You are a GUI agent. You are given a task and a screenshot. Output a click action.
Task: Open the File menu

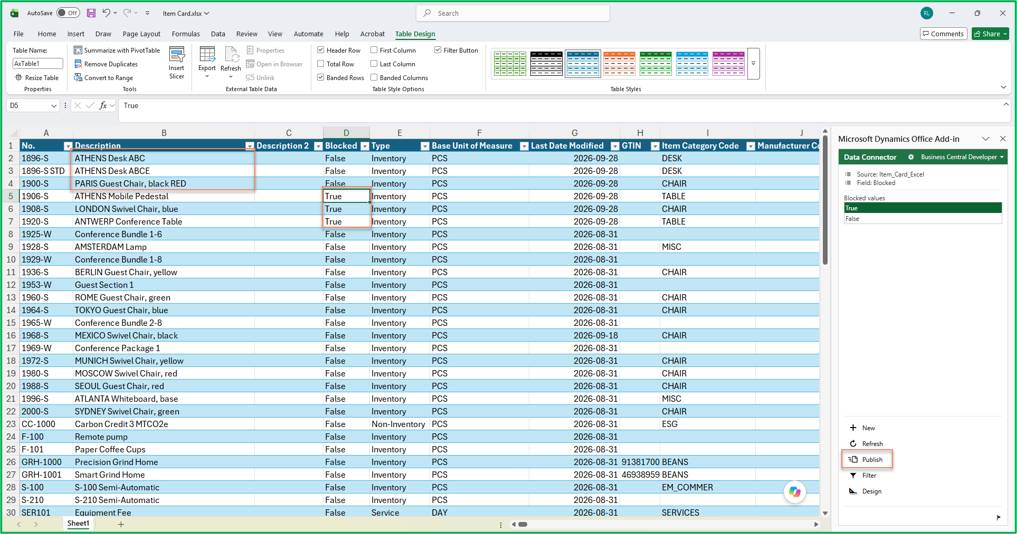coord(18,34)
